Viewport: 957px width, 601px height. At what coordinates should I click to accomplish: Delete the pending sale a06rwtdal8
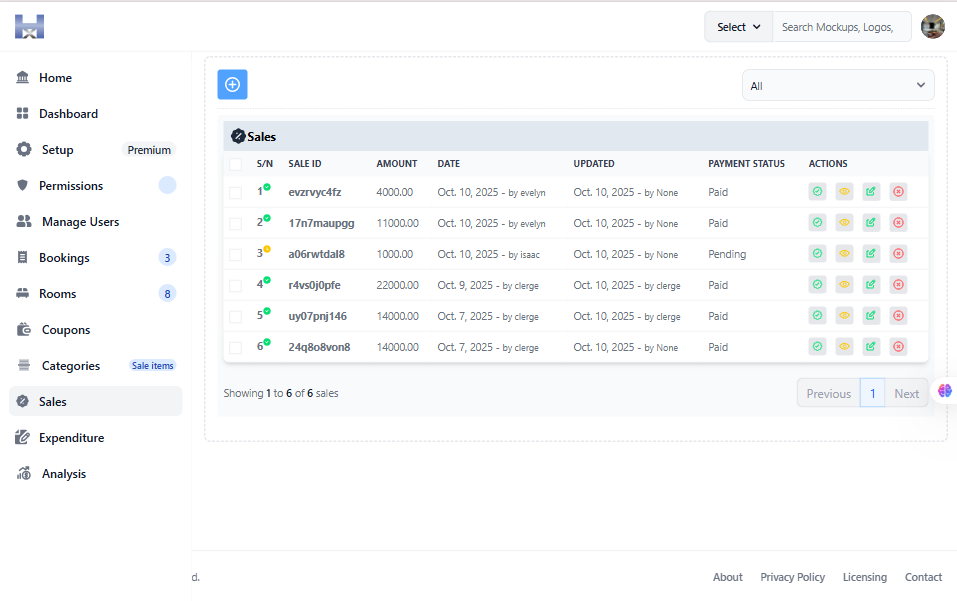click(897, 253)
